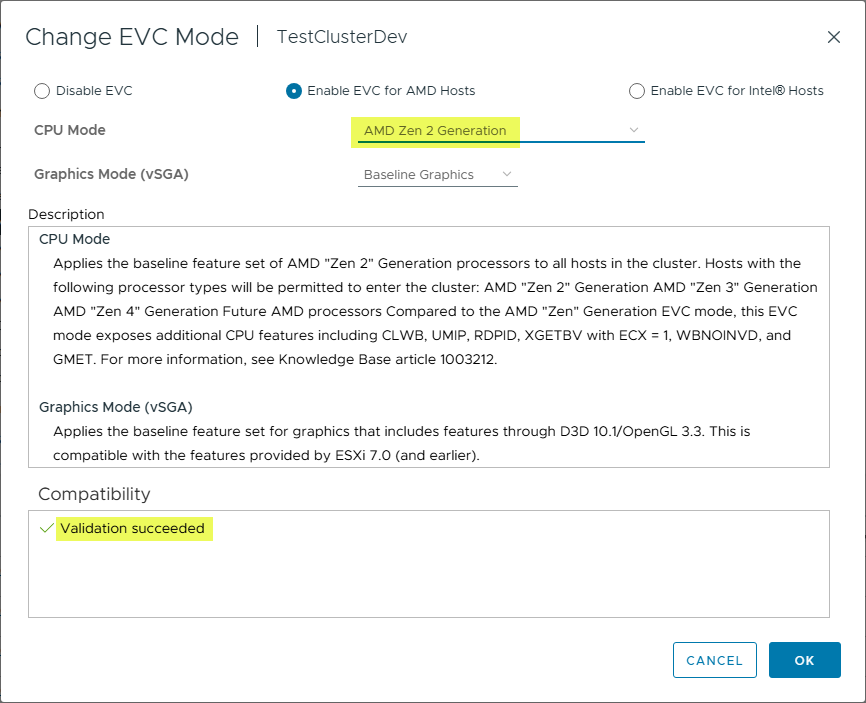
Task: Confirm with the OK button
Action: [804, 660]
